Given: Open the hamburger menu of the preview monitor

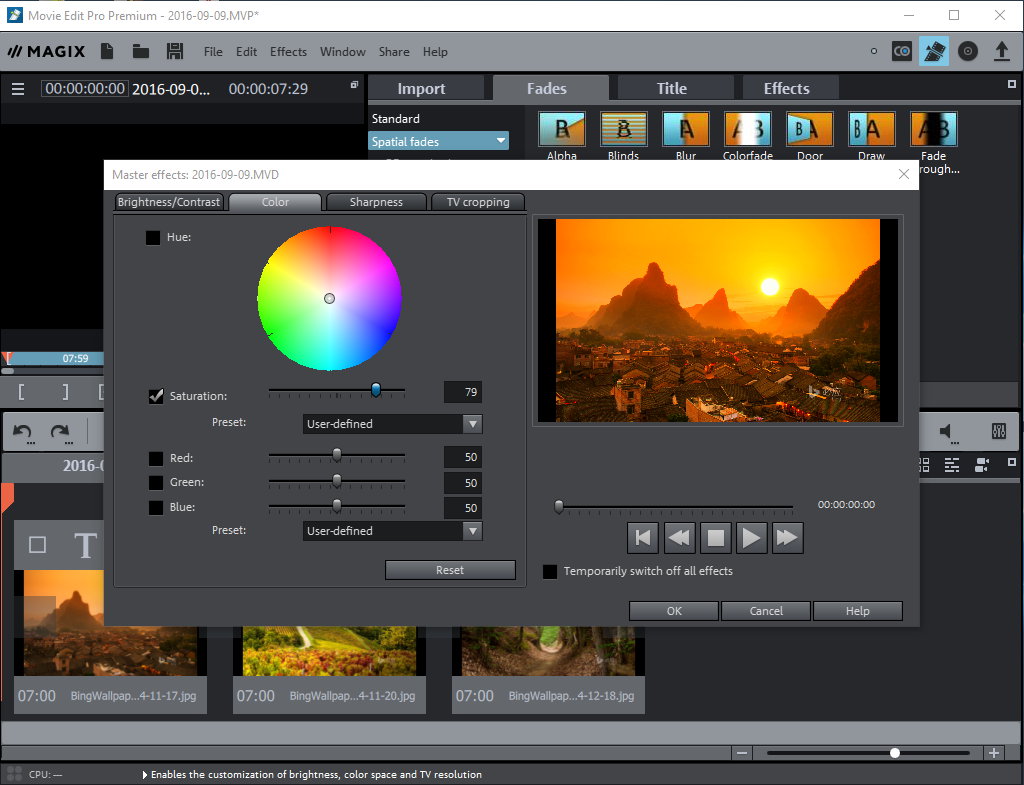Looking at the screenshot, I should pos(18,89).
